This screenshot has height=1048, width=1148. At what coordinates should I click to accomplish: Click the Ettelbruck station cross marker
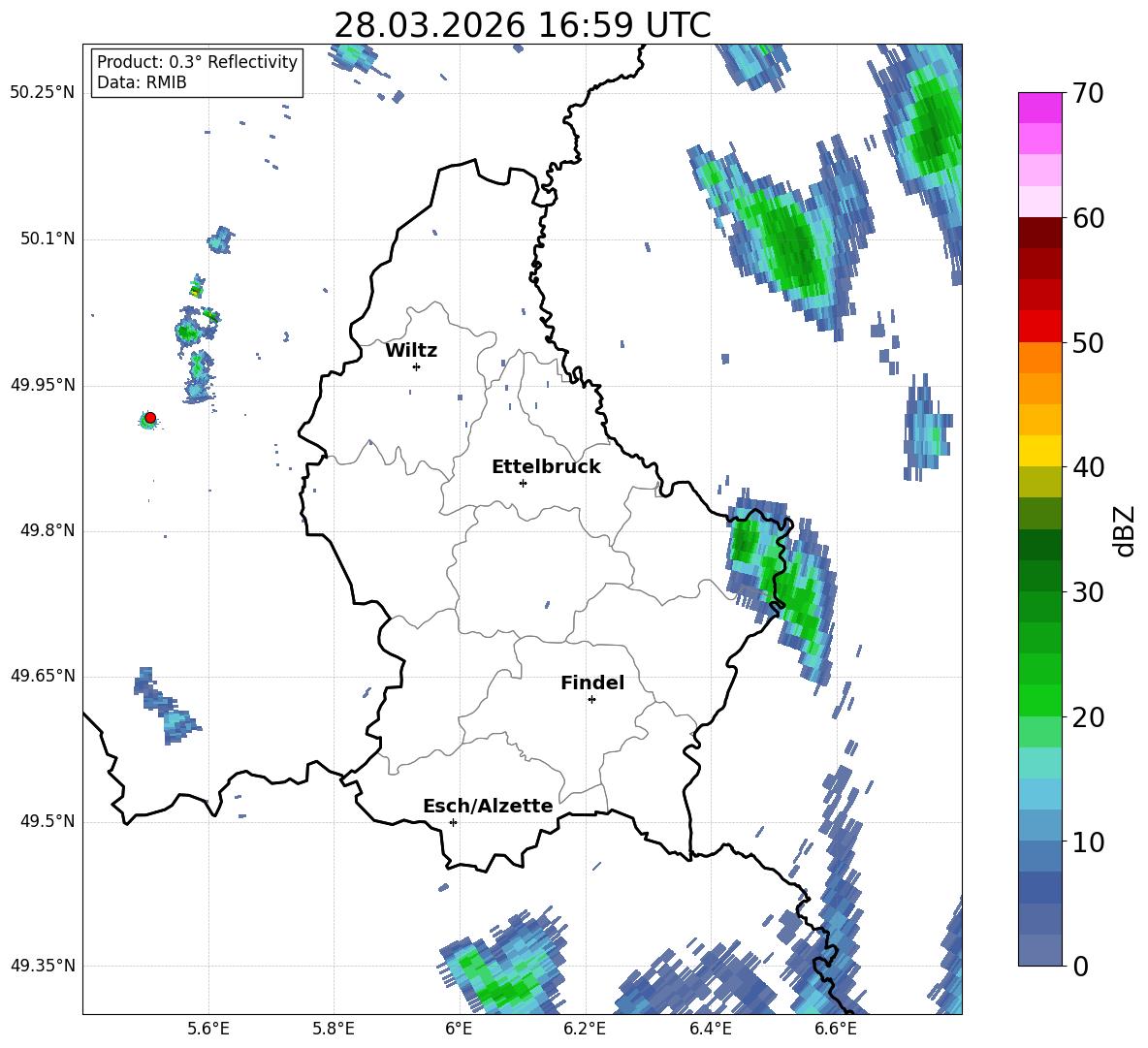click(x=523, y=483)
